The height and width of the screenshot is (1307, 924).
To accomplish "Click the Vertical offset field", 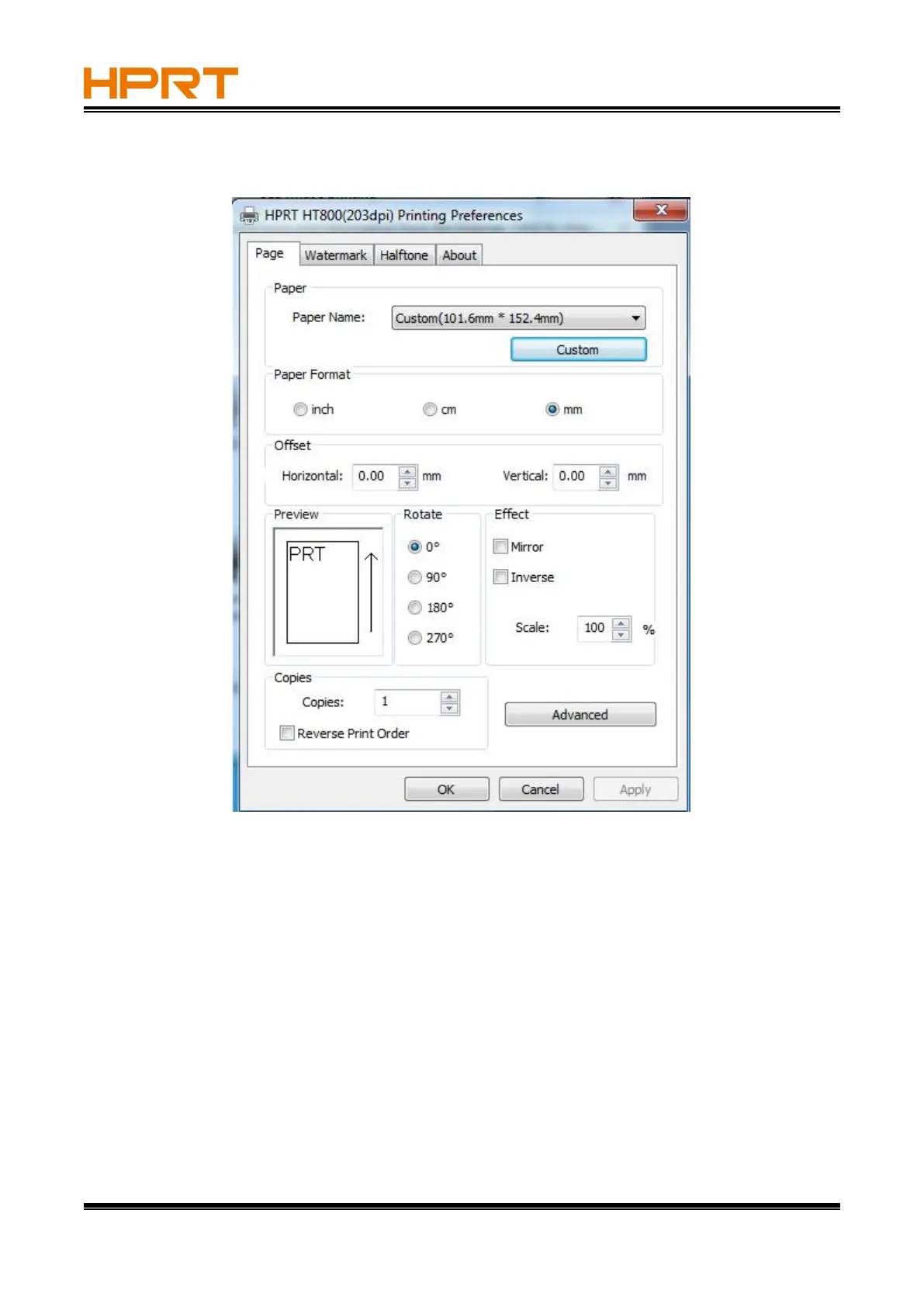I will click(576, 476).
